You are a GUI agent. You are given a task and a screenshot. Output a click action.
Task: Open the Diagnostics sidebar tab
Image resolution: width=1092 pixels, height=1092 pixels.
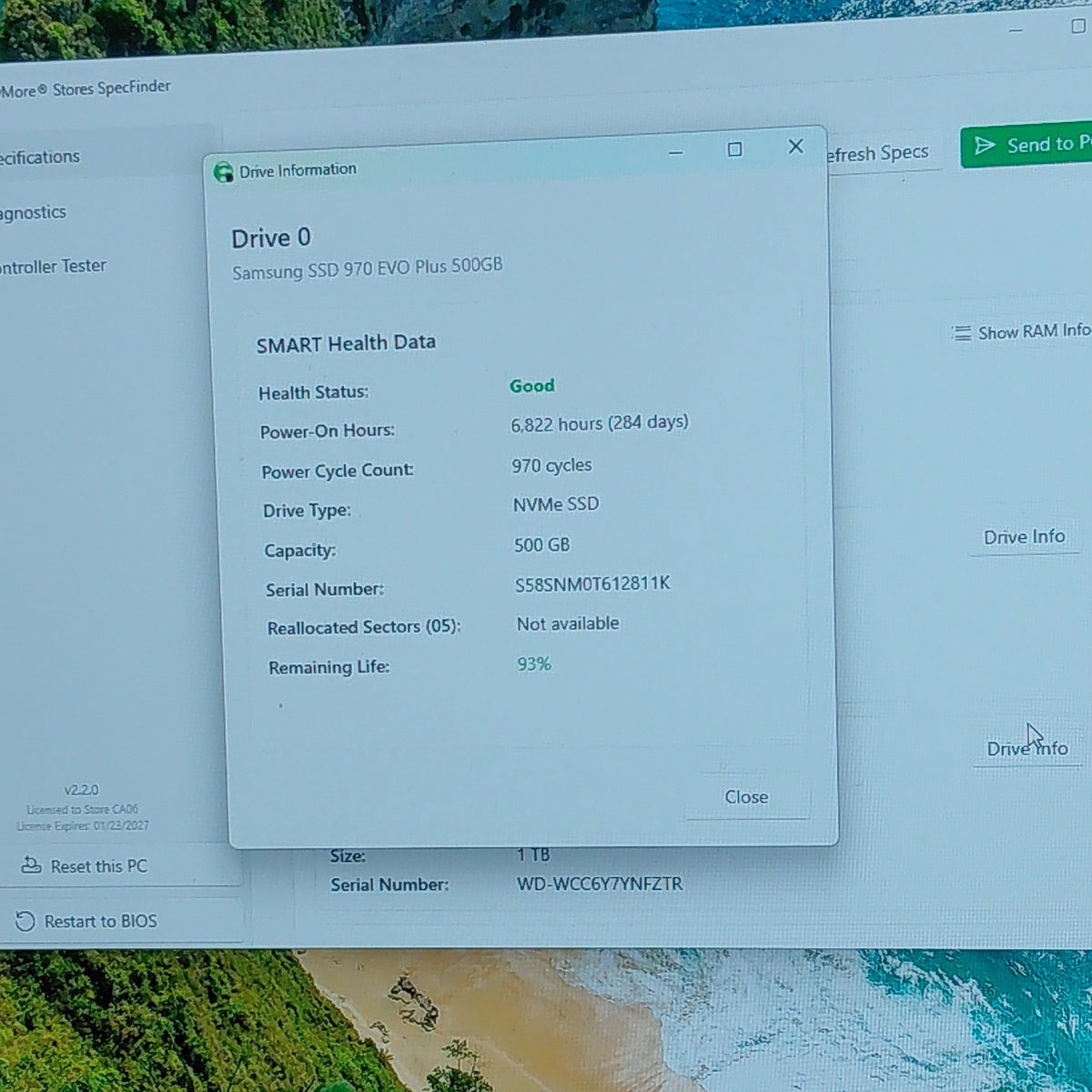[x=34, y=212]
